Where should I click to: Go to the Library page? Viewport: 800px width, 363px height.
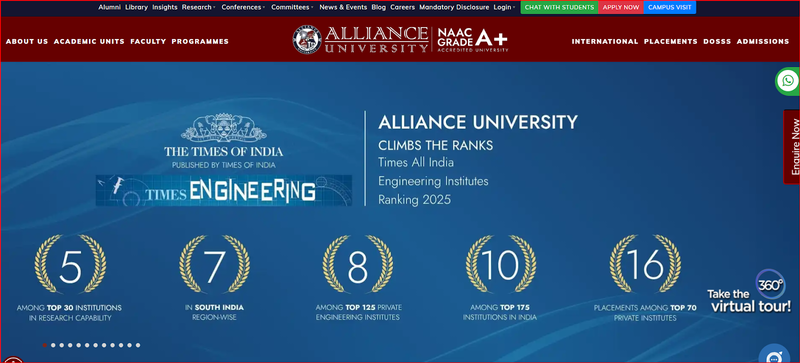point(136,7)
